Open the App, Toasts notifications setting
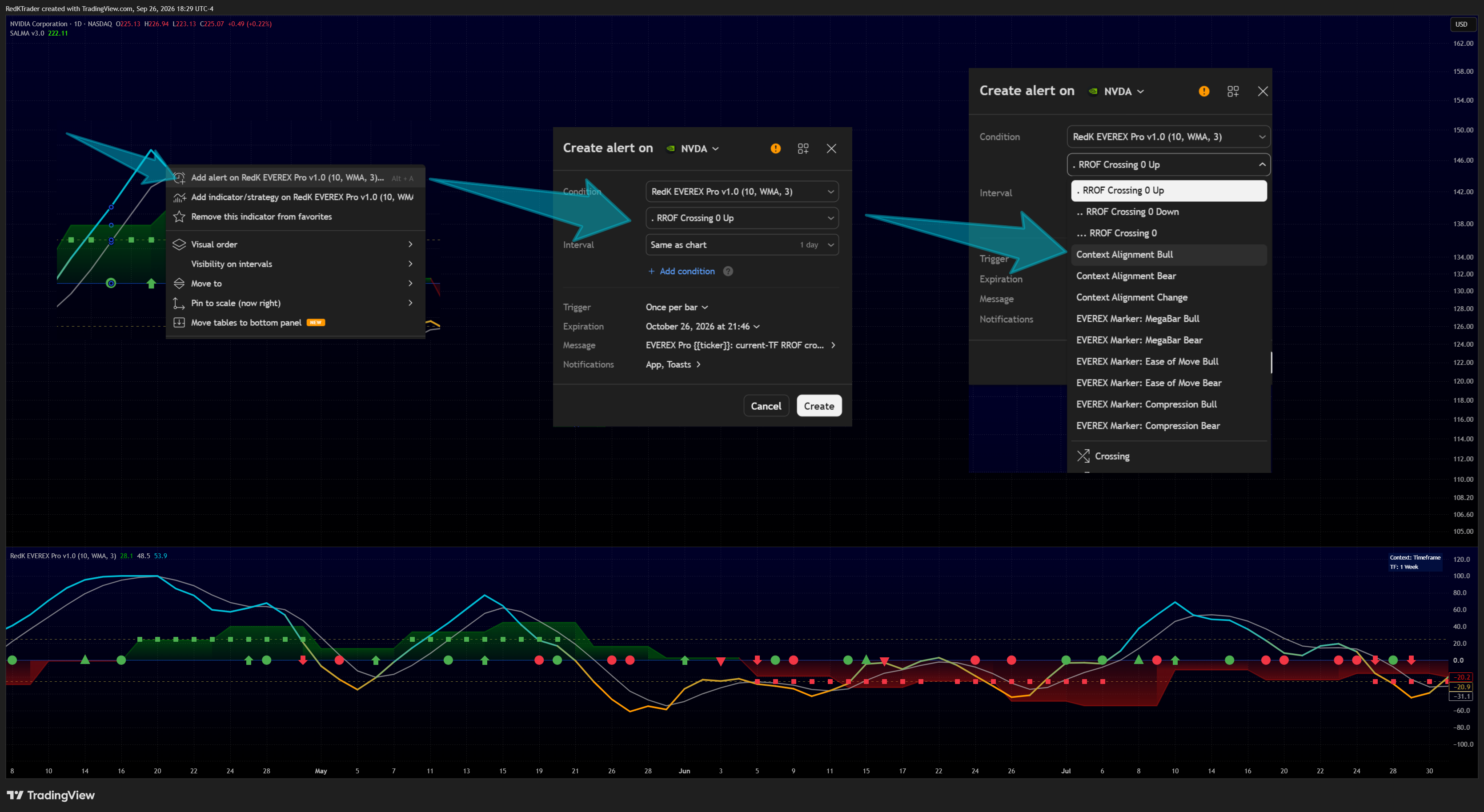Image resolution: width=1484 pixels, height=812 pixels. coord(673,364)
